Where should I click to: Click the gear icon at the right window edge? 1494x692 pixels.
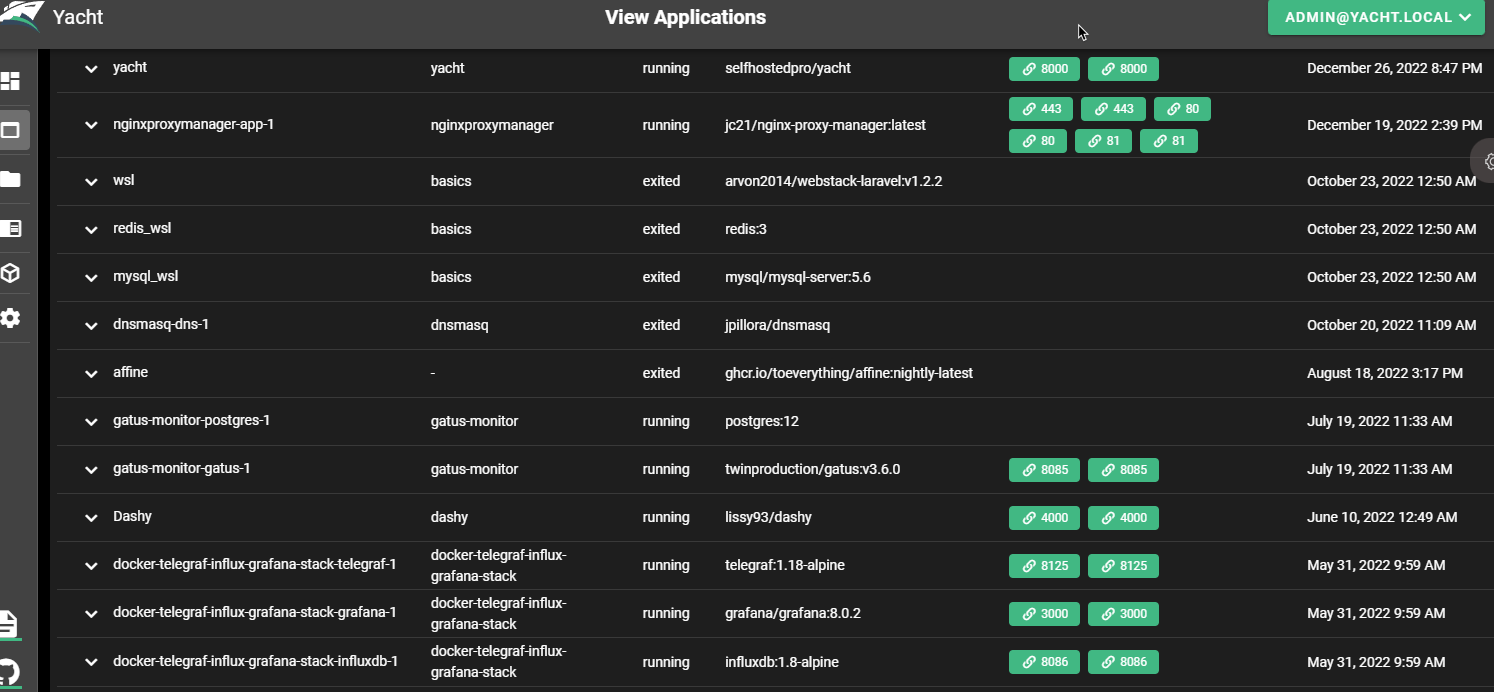click(x=1487, y=161)
